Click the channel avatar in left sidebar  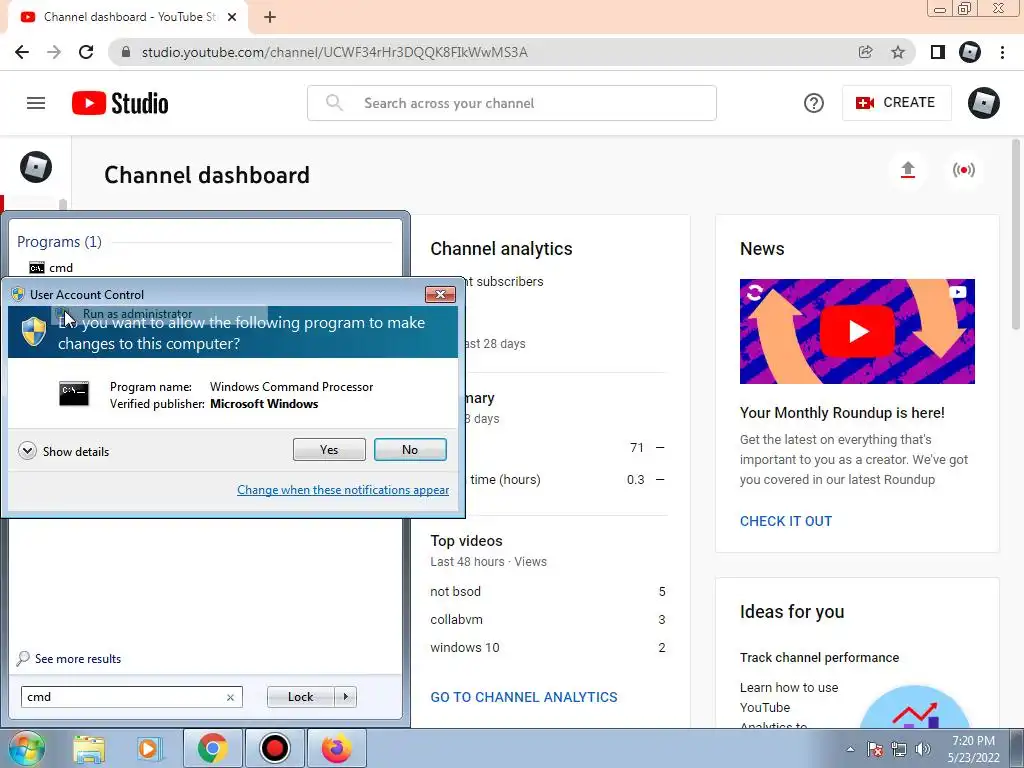[x=36, y=167]
